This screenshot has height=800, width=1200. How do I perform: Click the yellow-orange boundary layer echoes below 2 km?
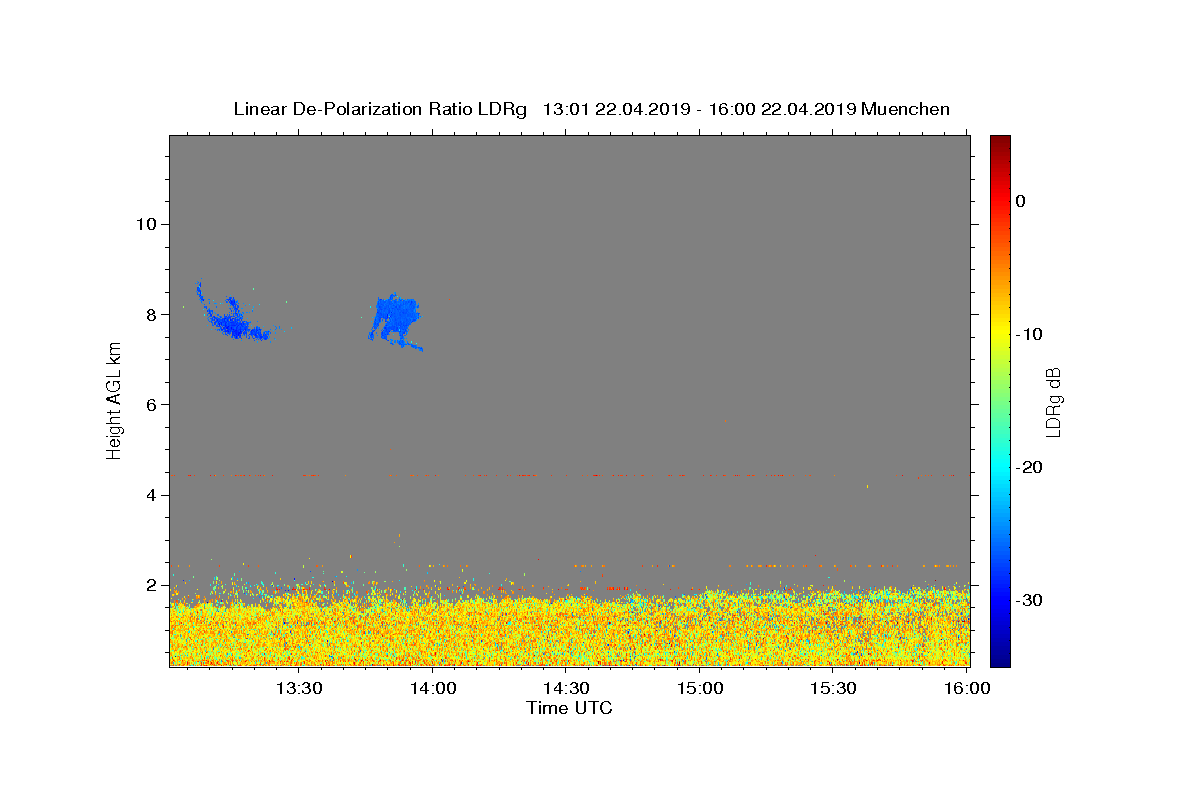coord(569,630)
